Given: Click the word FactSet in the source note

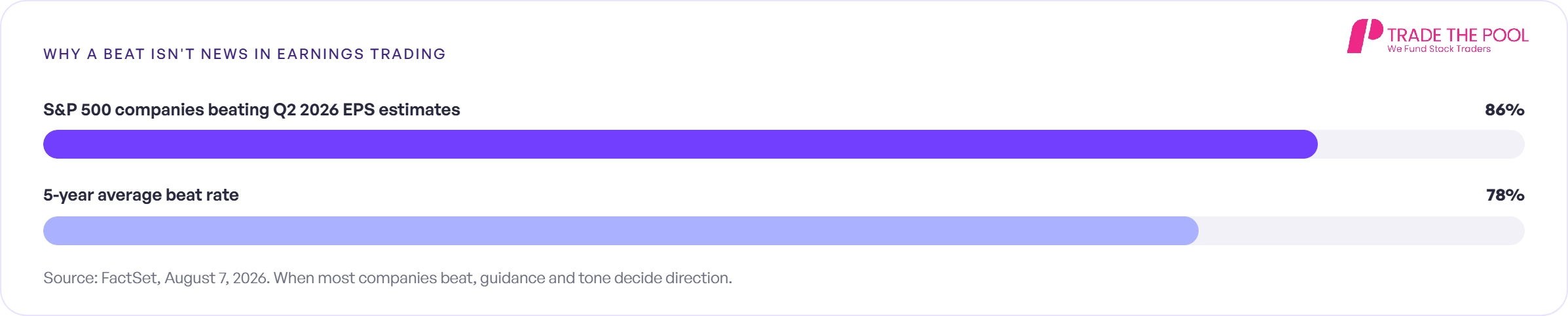Looking at the screenshot, I should tap(129, 278).
